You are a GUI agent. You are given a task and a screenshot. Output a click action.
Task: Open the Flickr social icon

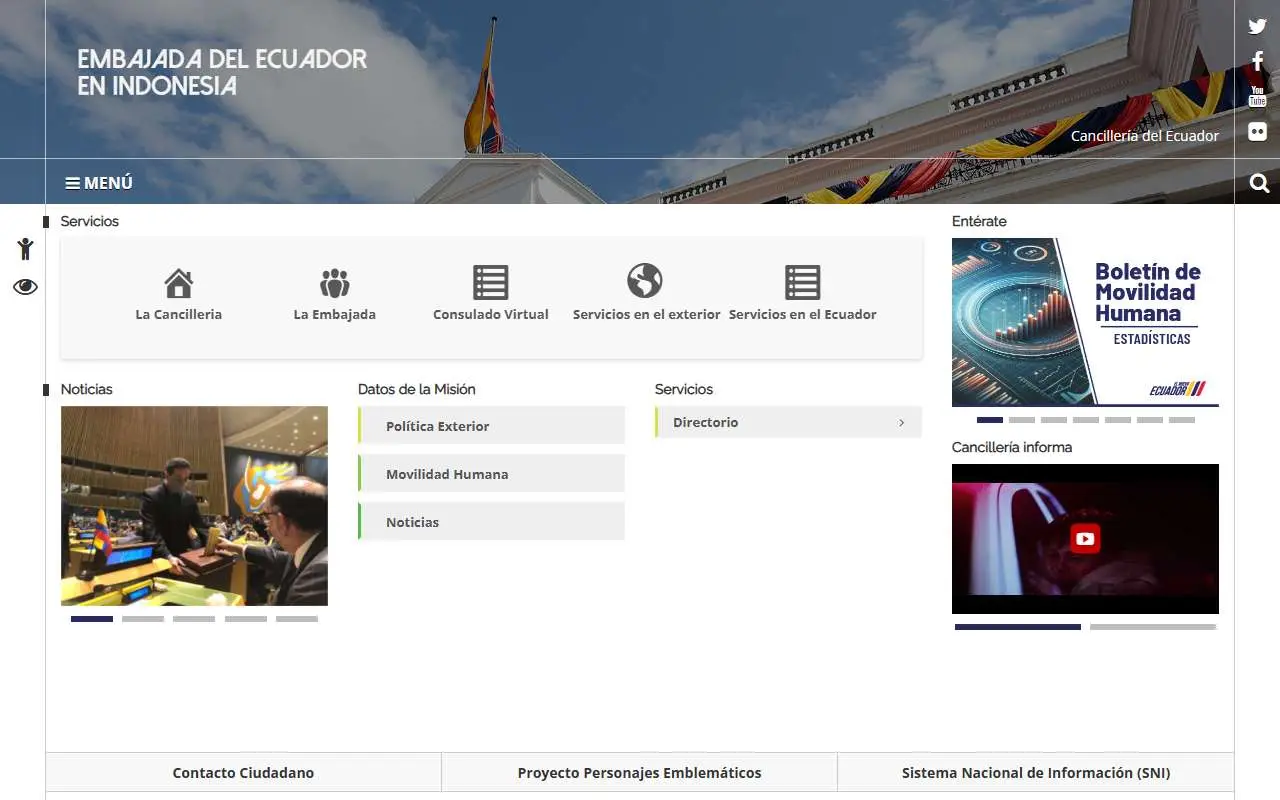(1257, 131)
